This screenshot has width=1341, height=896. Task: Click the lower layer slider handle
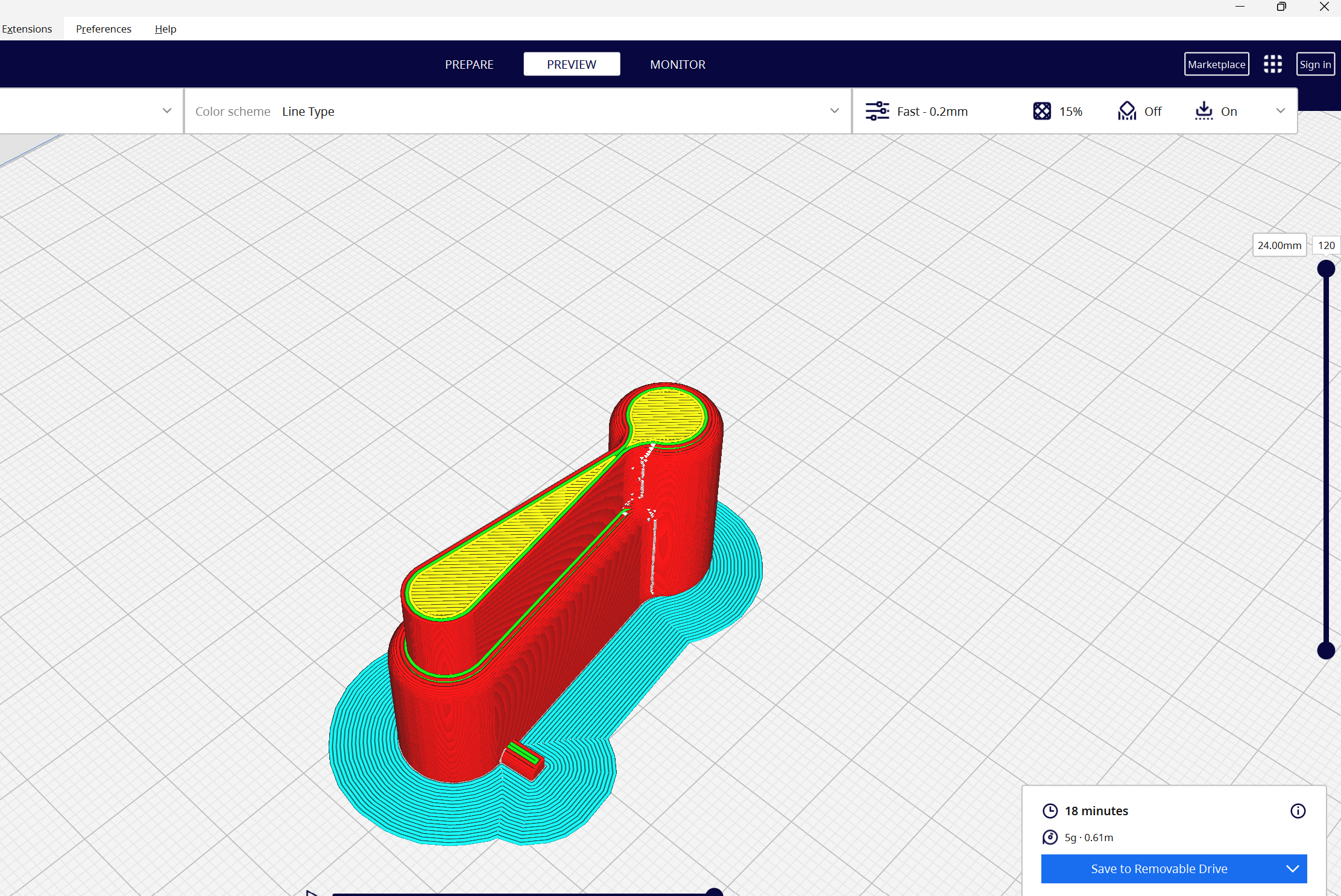pyautogui.click(x=1325, y=651)
